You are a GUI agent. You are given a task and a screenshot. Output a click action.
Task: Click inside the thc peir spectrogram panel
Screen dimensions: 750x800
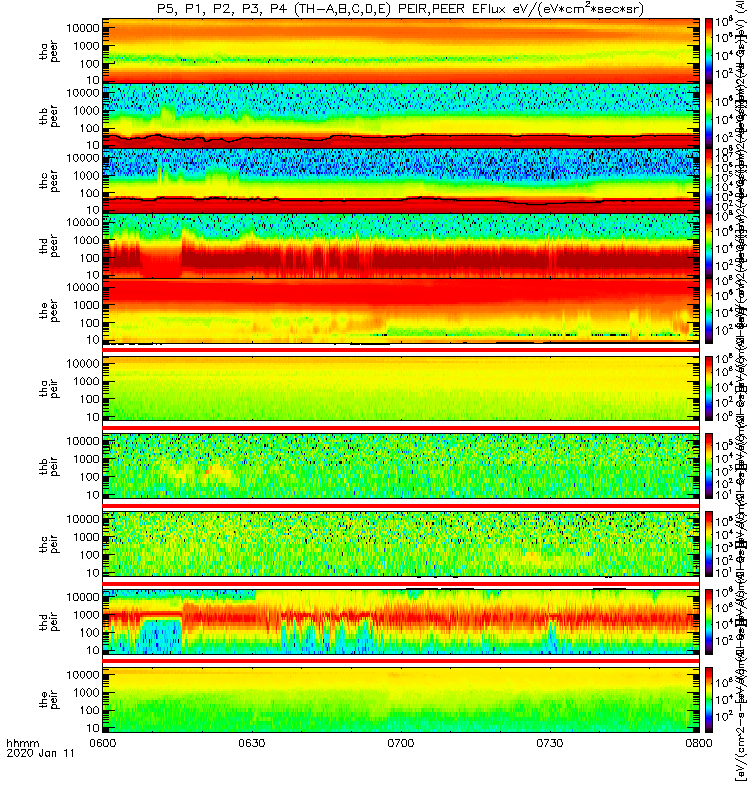pyautogui.click(x=401, y=544)
